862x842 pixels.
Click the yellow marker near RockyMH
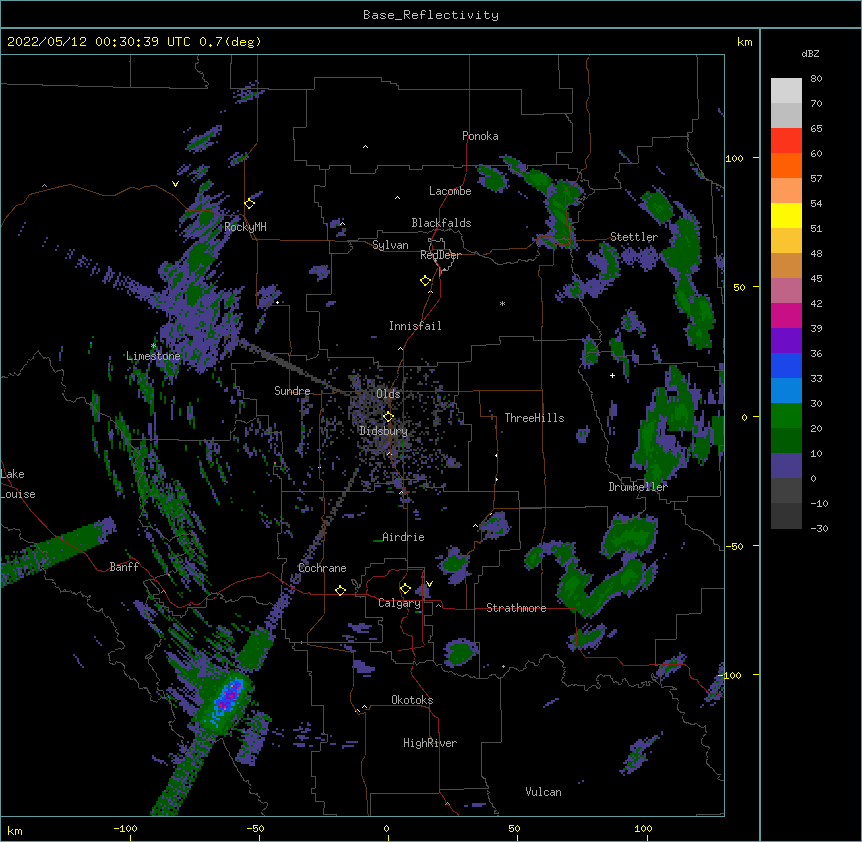coord(250,204)
